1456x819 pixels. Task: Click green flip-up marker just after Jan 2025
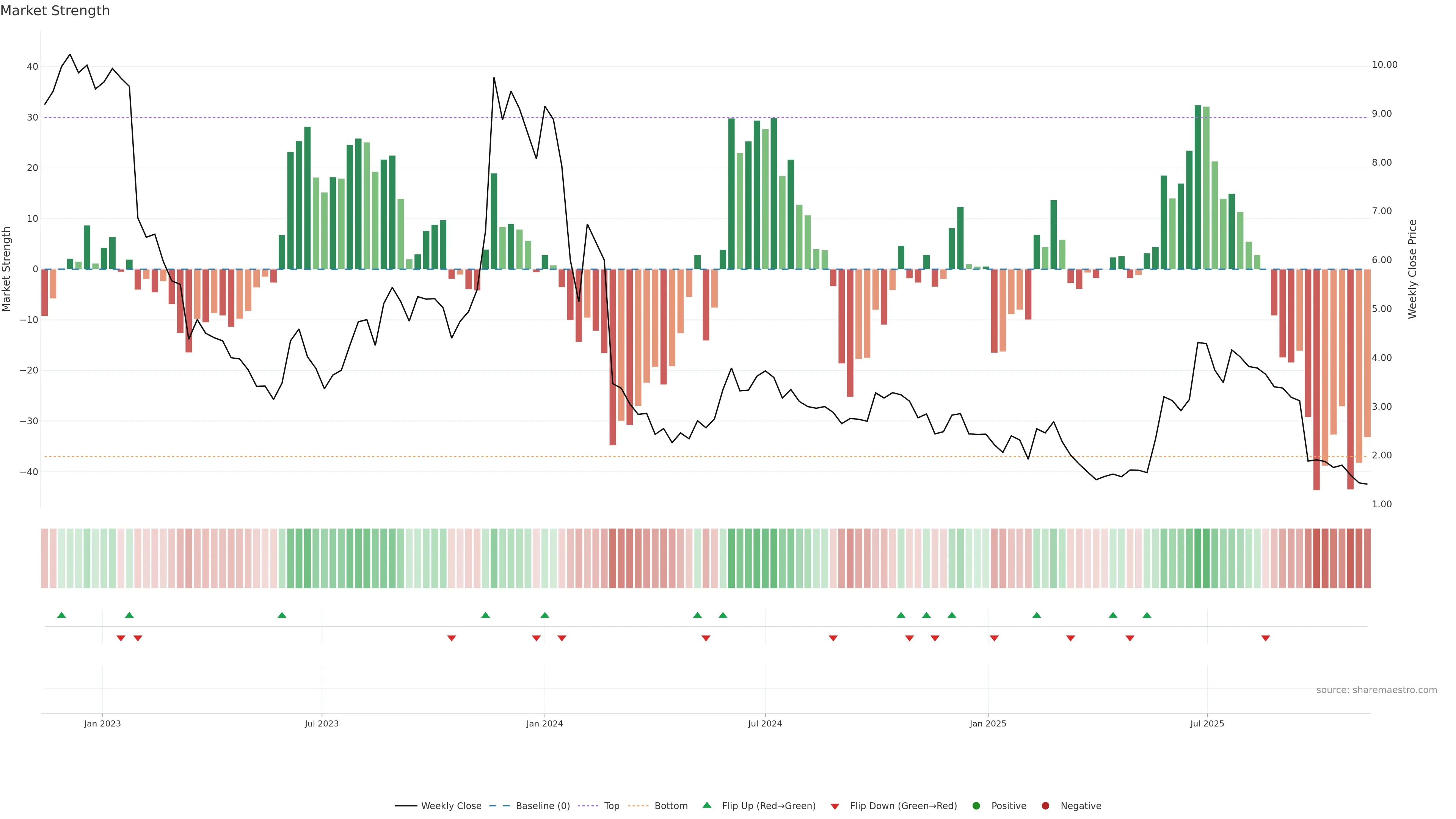click(x=1037, y=615)
